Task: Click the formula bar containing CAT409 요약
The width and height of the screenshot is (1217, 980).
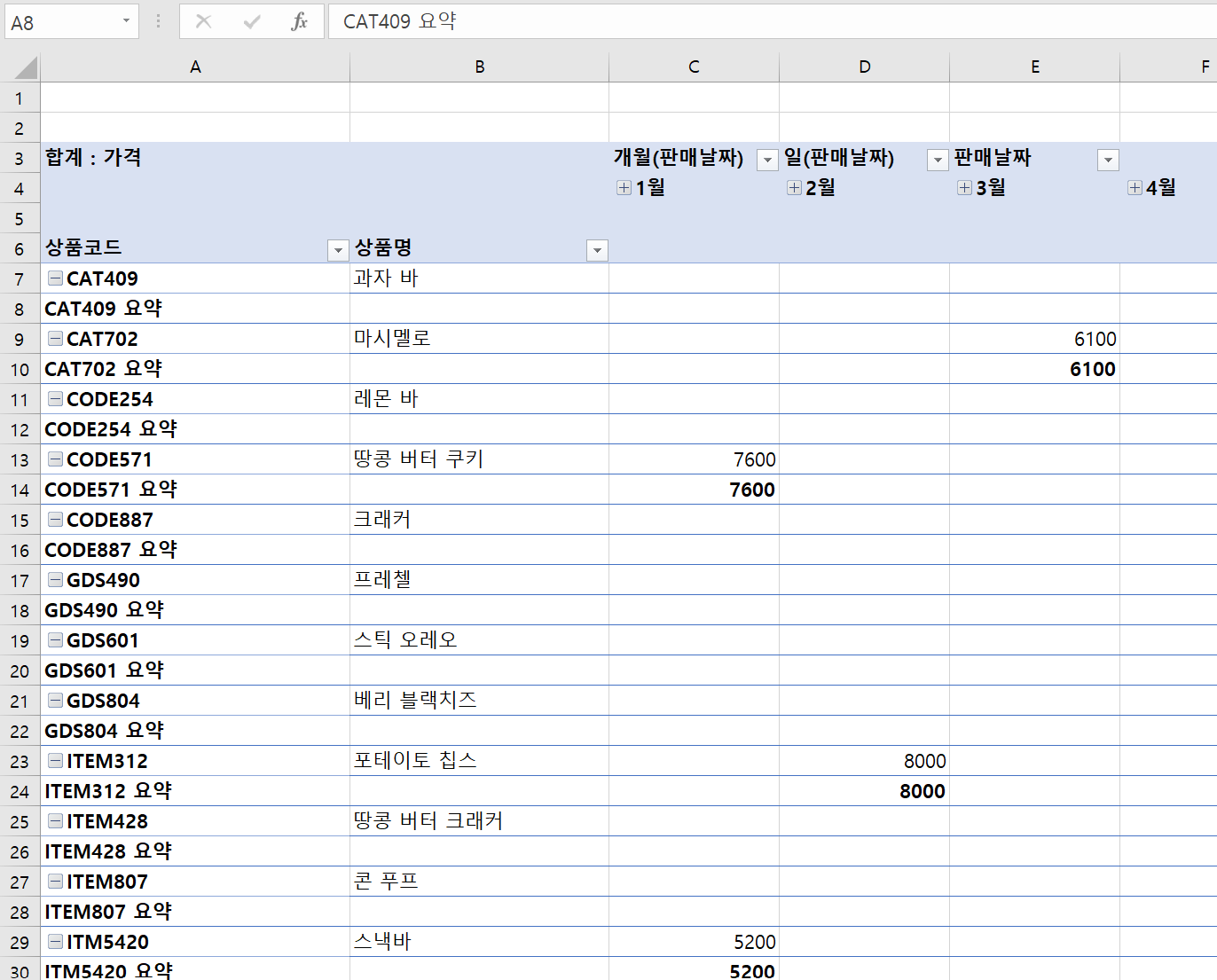Action: coord(772,21)
